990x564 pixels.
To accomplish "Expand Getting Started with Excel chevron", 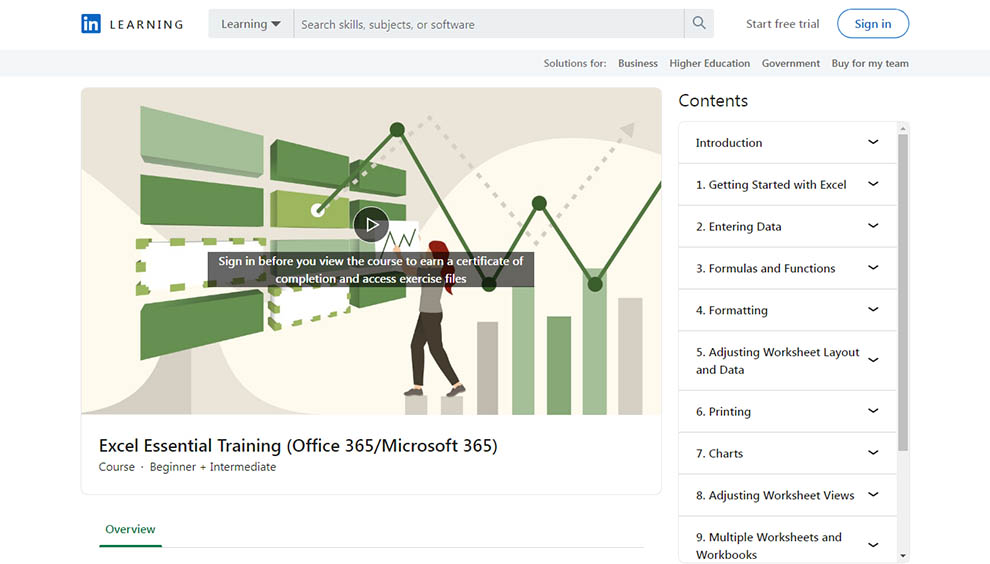I will (873, 184).
